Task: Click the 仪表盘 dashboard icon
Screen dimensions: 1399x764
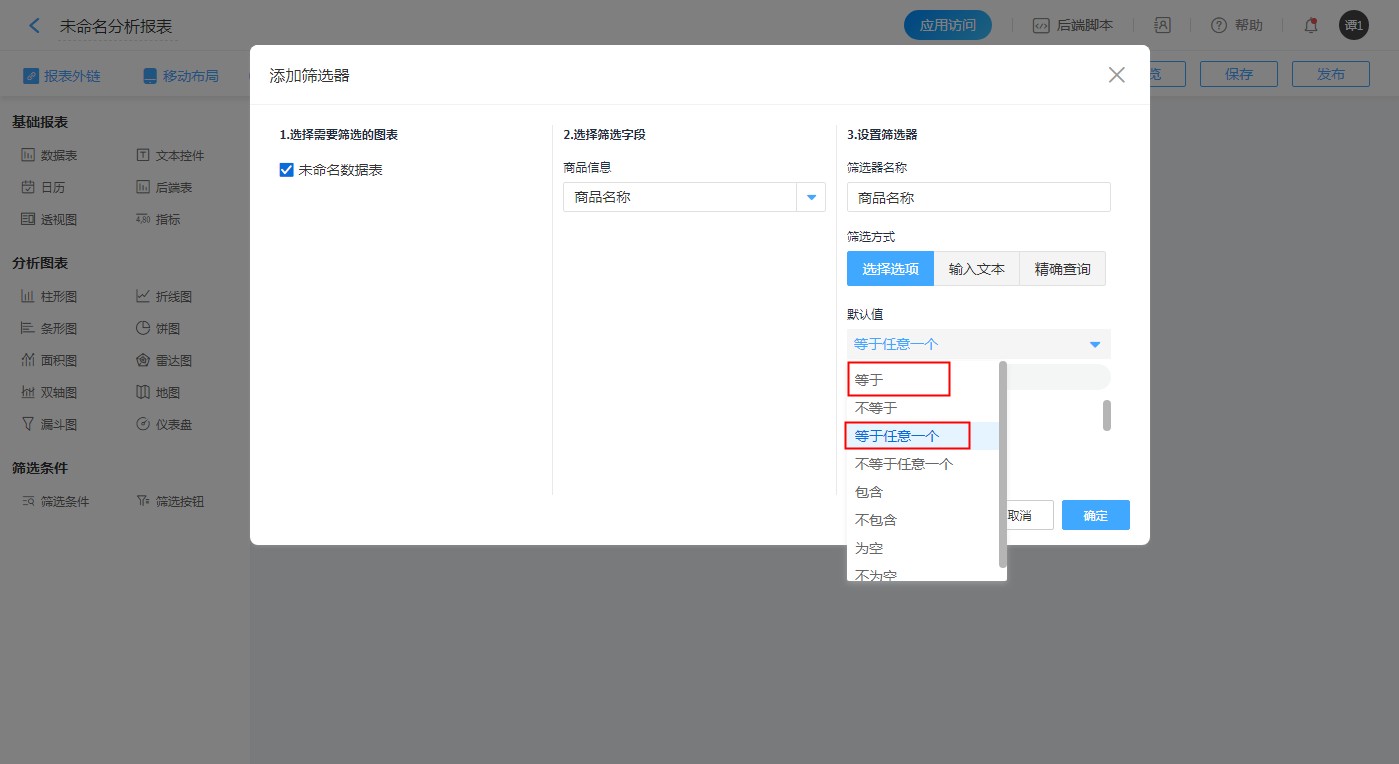Action: point(143,425)
